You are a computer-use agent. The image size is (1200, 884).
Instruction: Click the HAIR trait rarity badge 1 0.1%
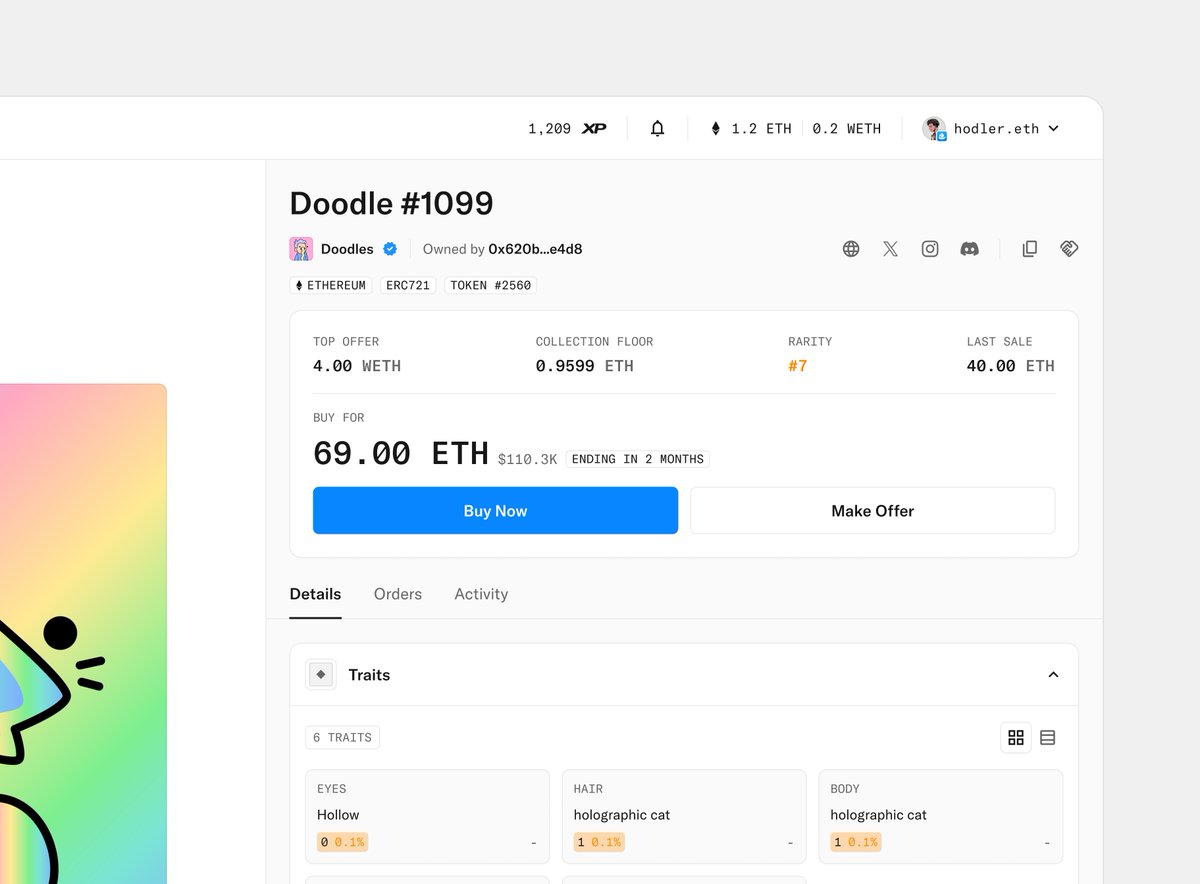pos(599,842)
